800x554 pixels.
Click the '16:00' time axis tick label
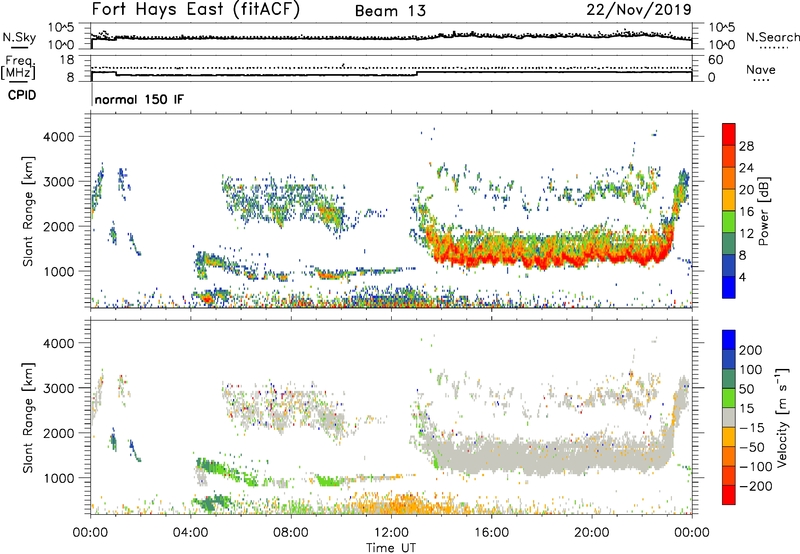tap(491, 533)
